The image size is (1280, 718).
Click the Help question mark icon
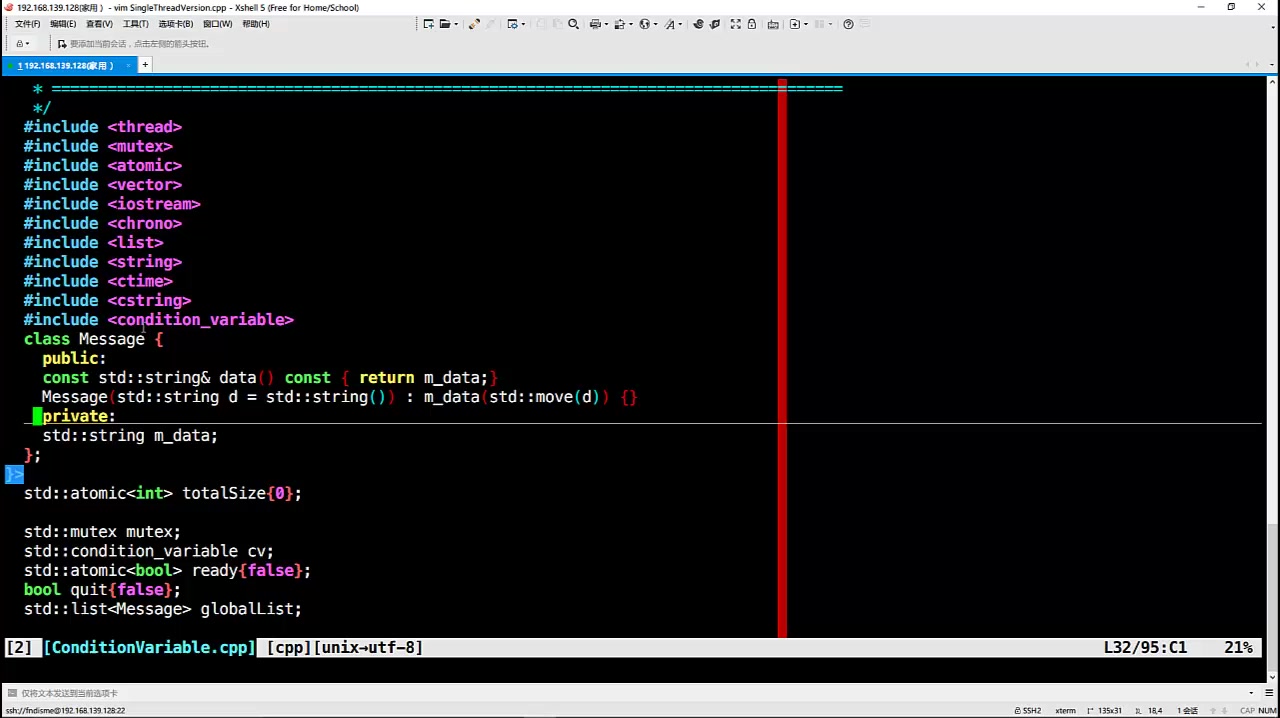click(848, 24)
